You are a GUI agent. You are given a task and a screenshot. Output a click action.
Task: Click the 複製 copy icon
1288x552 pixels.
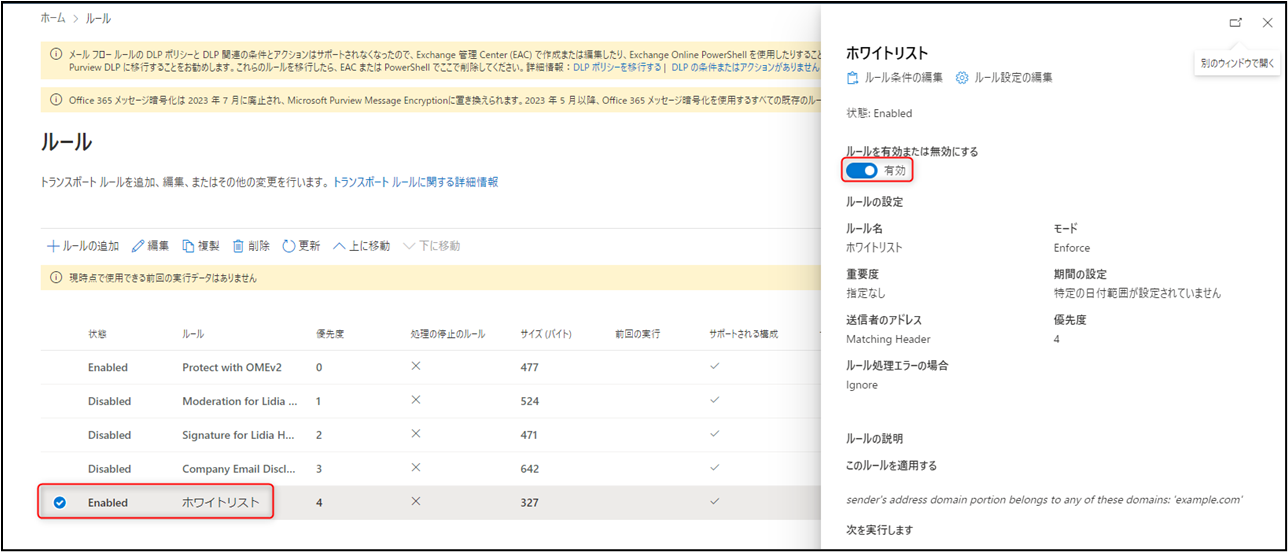coord(188,246)
